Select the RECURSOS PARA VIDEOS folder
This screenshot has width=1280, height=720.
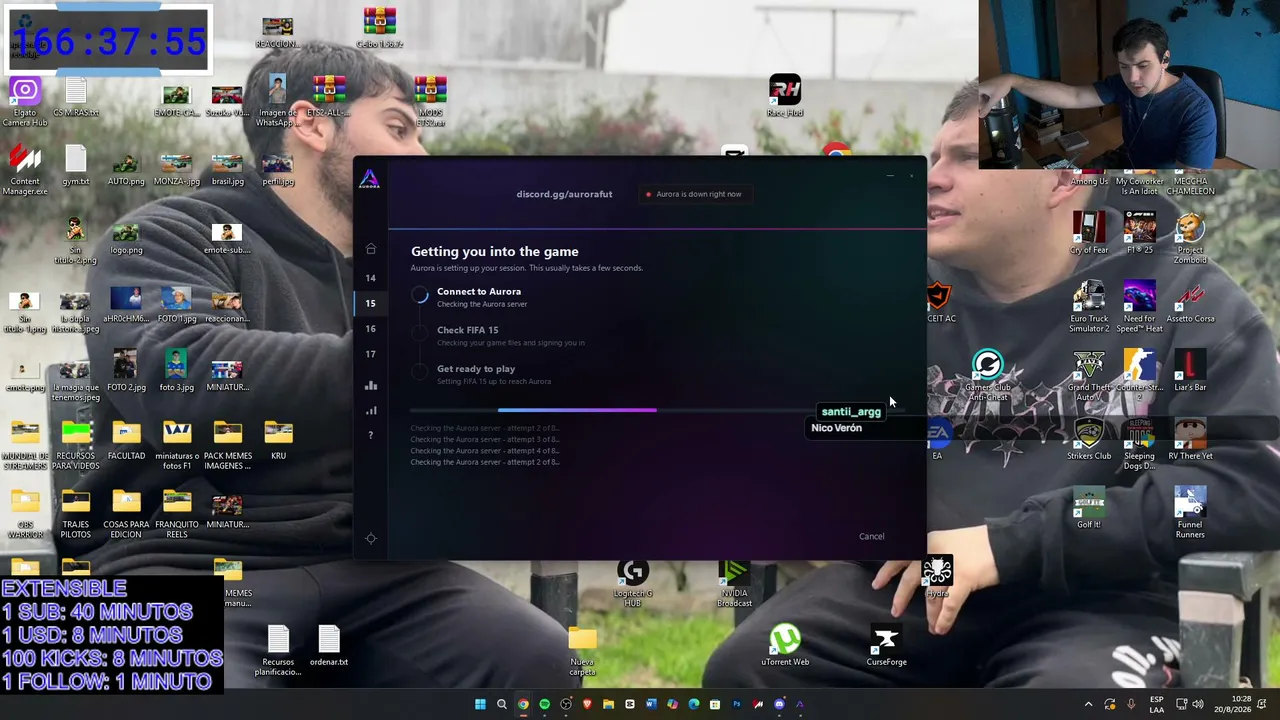point(76,445)
